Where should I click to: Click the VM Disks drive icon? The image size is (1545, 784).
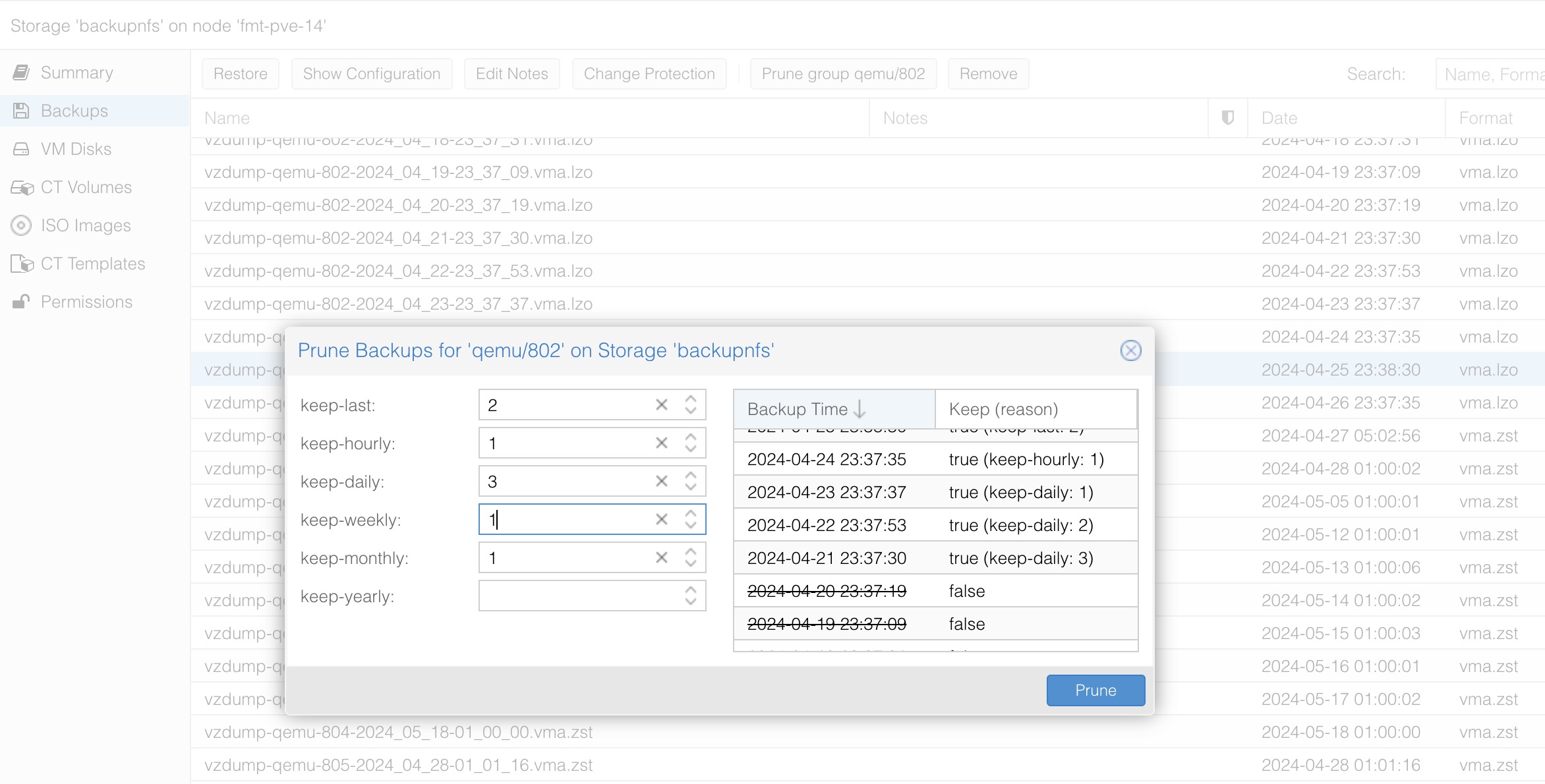pos(21,149)
